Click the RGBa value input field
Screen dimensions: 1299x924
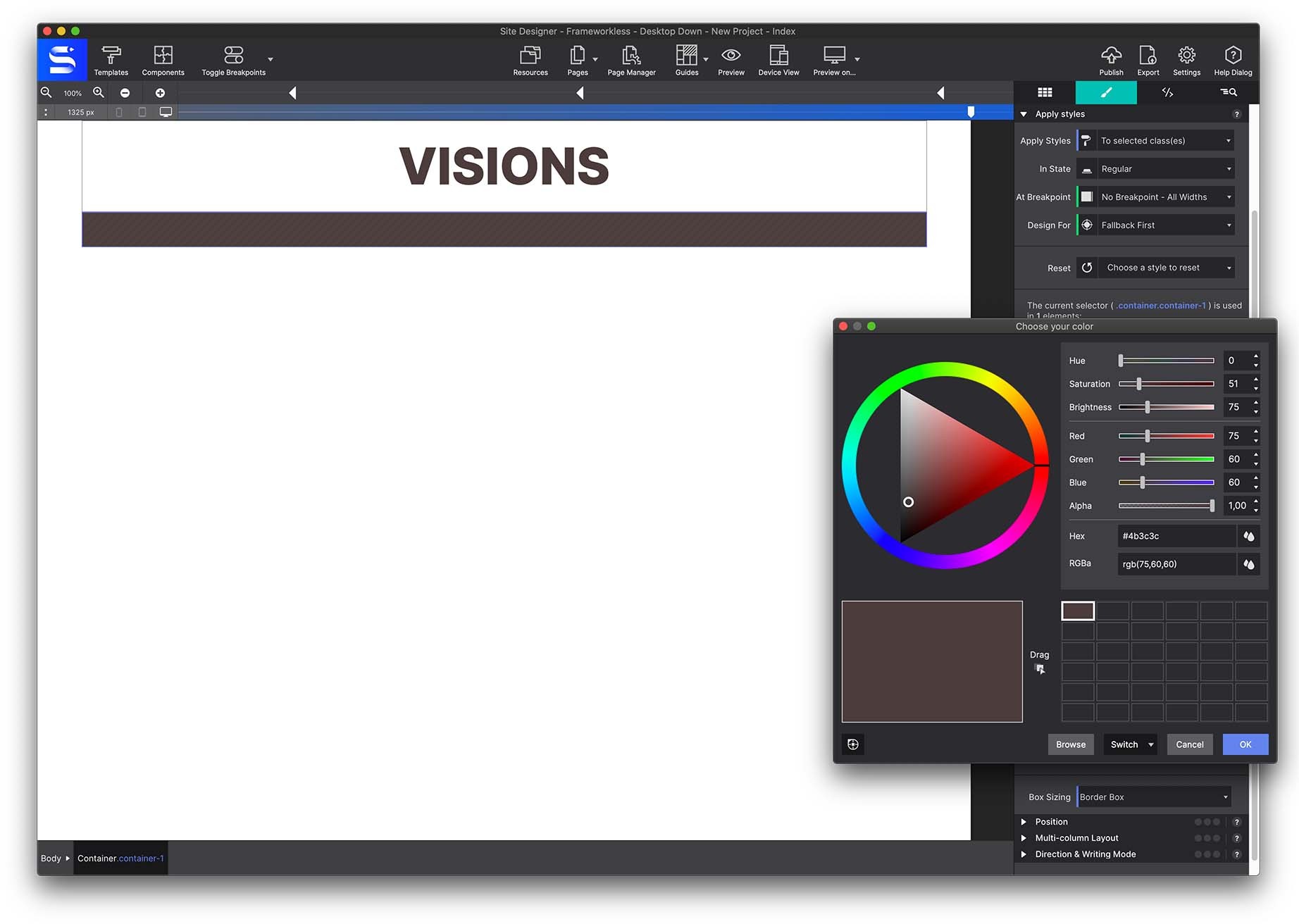coord(1176,564)
